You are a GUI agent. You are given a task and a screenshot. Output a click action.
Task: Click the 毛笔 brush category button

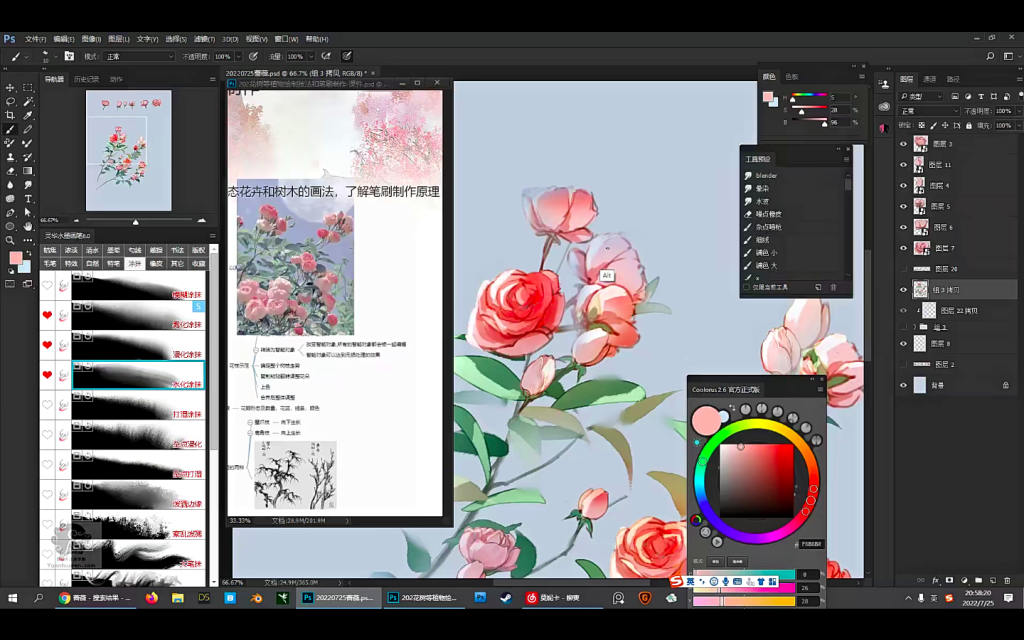[50, 264]
